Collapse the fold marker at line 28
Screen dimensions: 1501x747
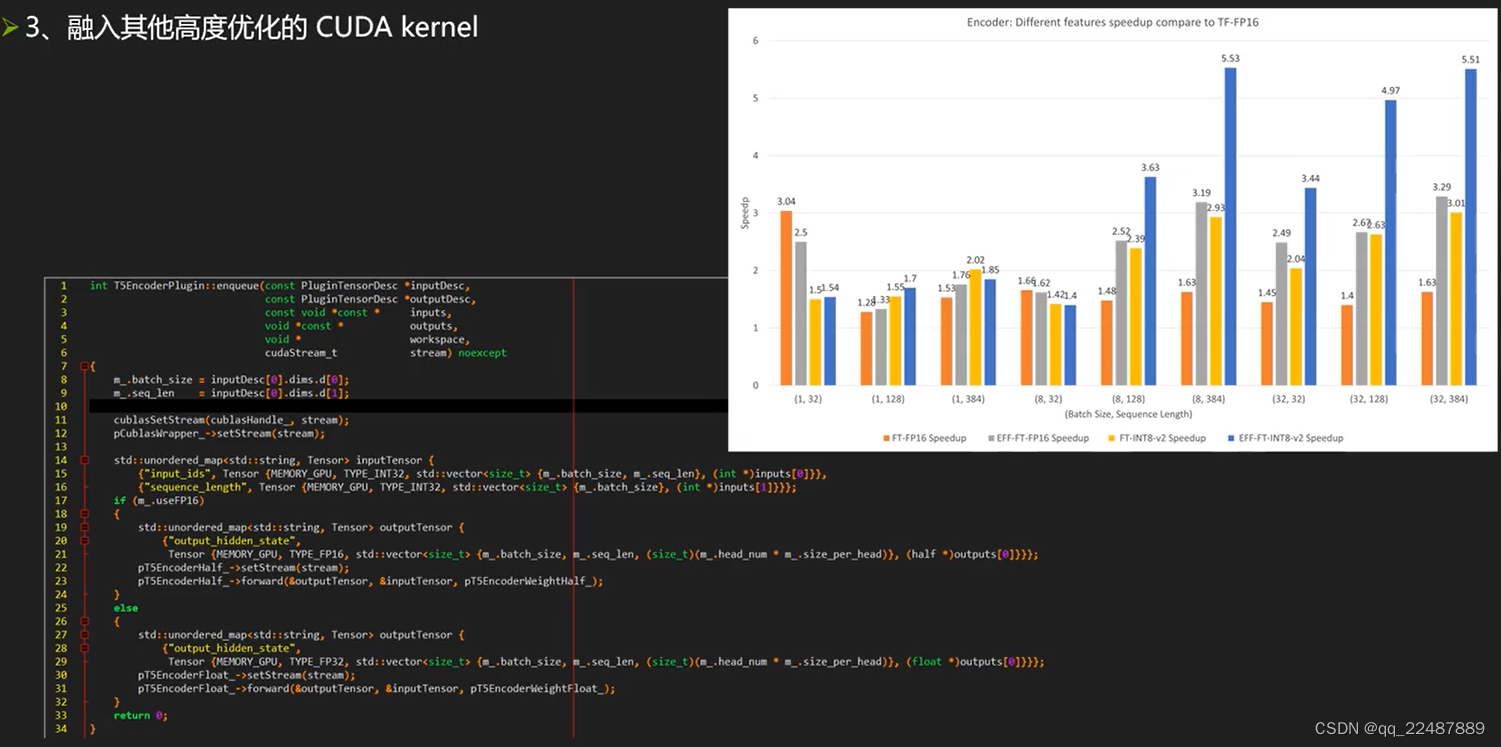click(84, 648)
